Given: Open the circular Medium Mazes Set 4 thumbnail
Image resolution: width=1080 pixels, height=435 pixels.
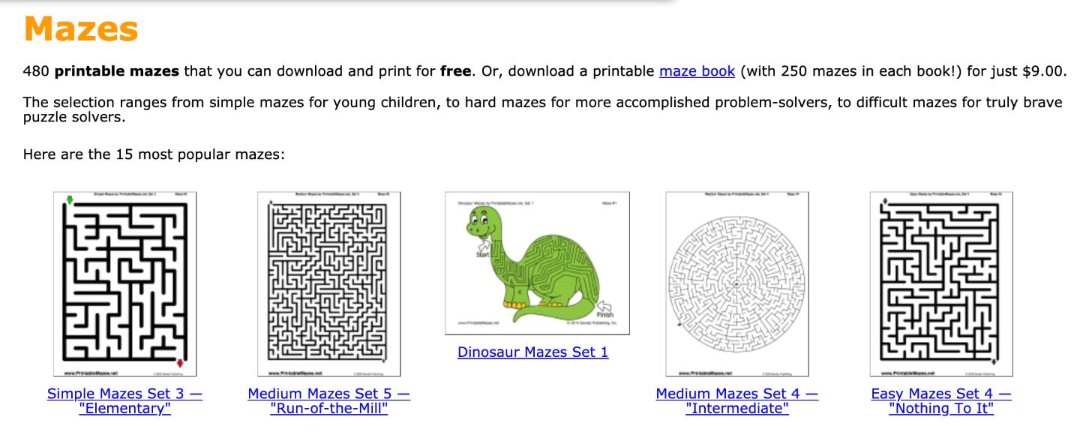Looking at the screenshot, I should point(736,284).
